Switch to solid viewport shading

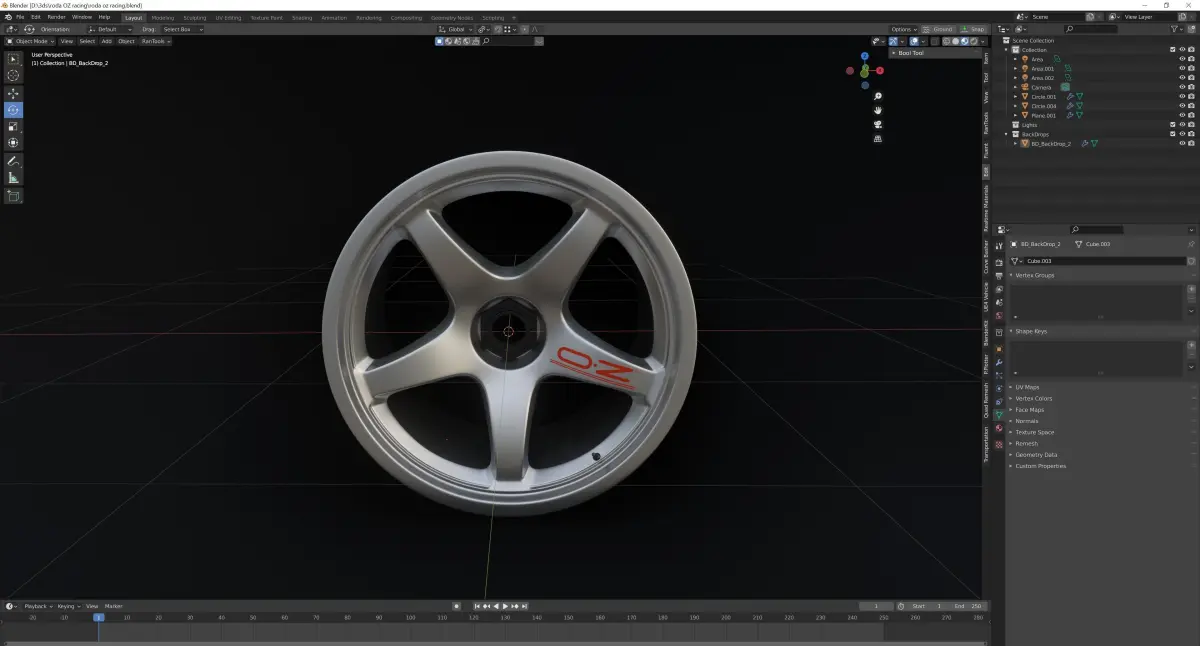[x=957, y=41]
